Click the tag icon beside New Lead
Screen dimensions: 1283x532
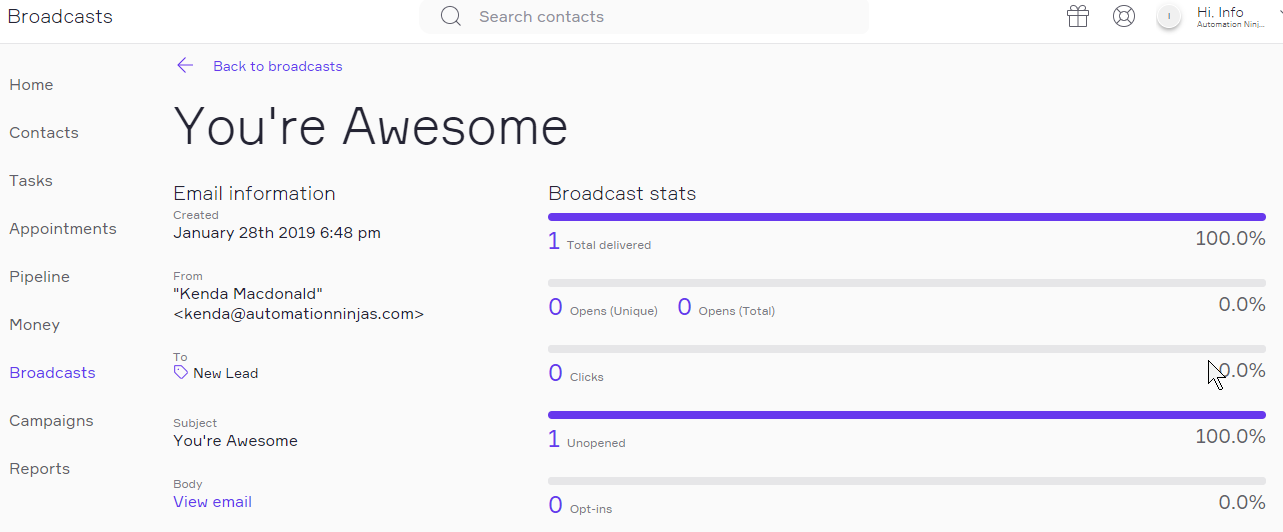click(181, 372)
